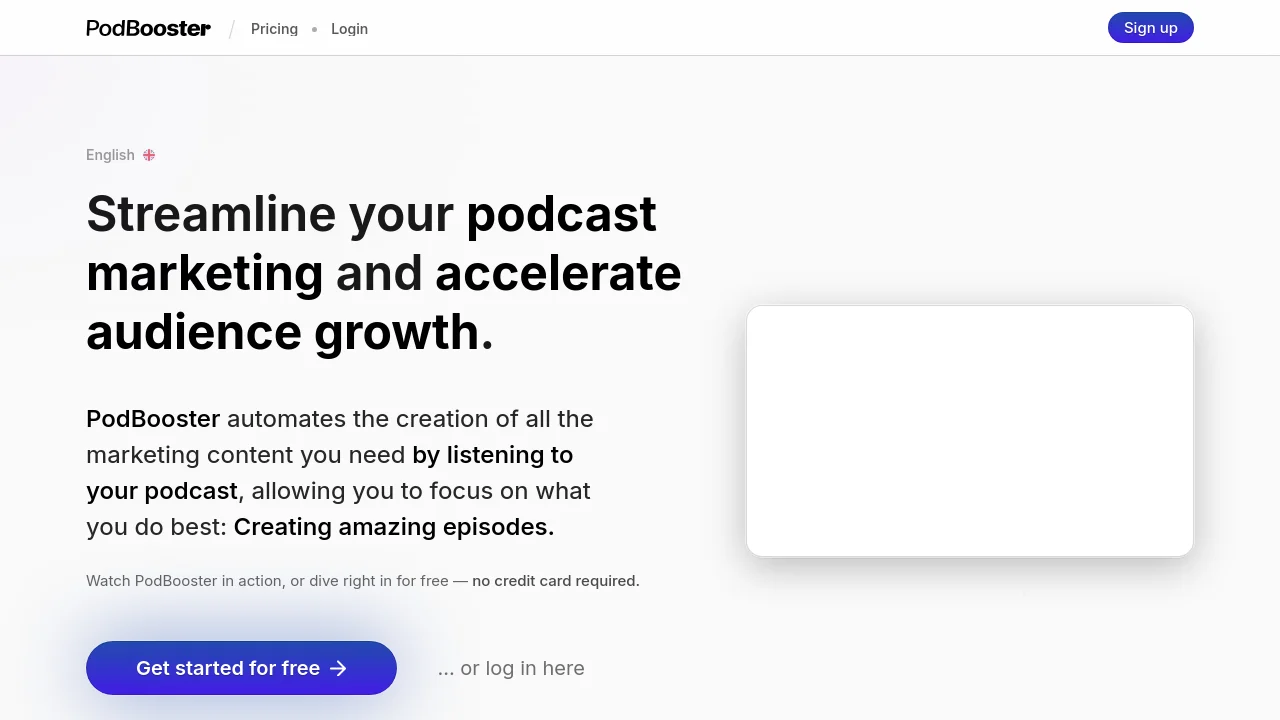Click the PodBooster logo
Screen dimensions: 1280x720
click(x=148, y=28)
